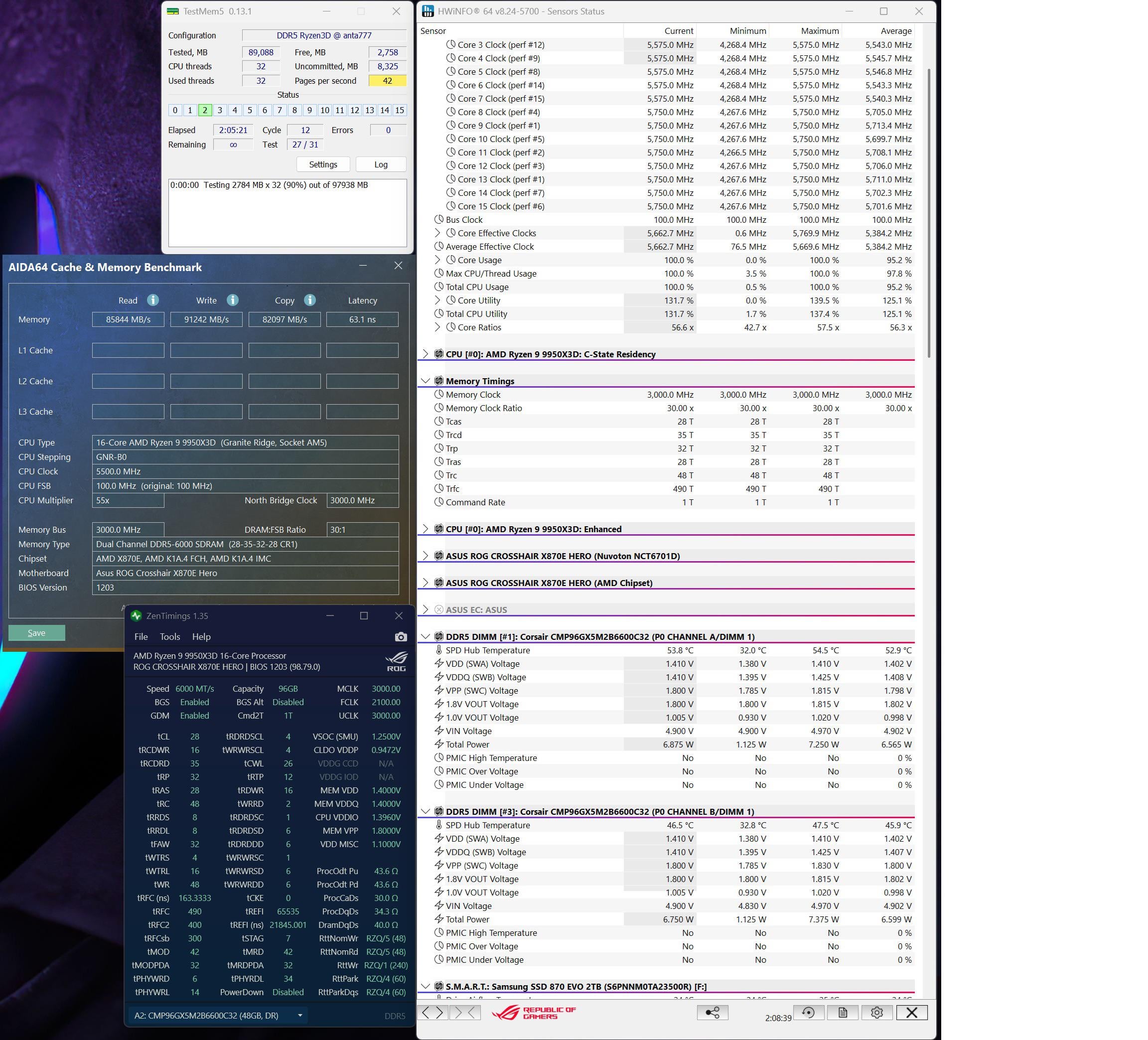The width and height of the screenshot is (1148, 1040).
Task: Click the ZenTimings app icon in title bar
Action: [x=136, y=616]
